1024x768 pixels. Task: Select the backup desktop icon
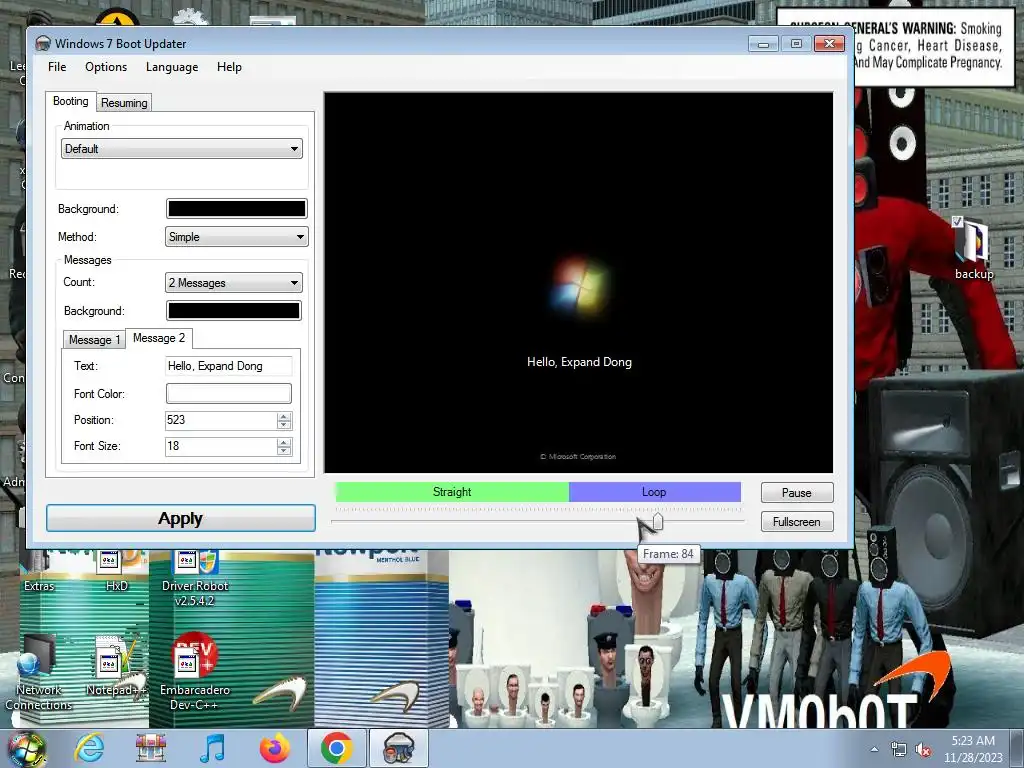coord(974,249)
